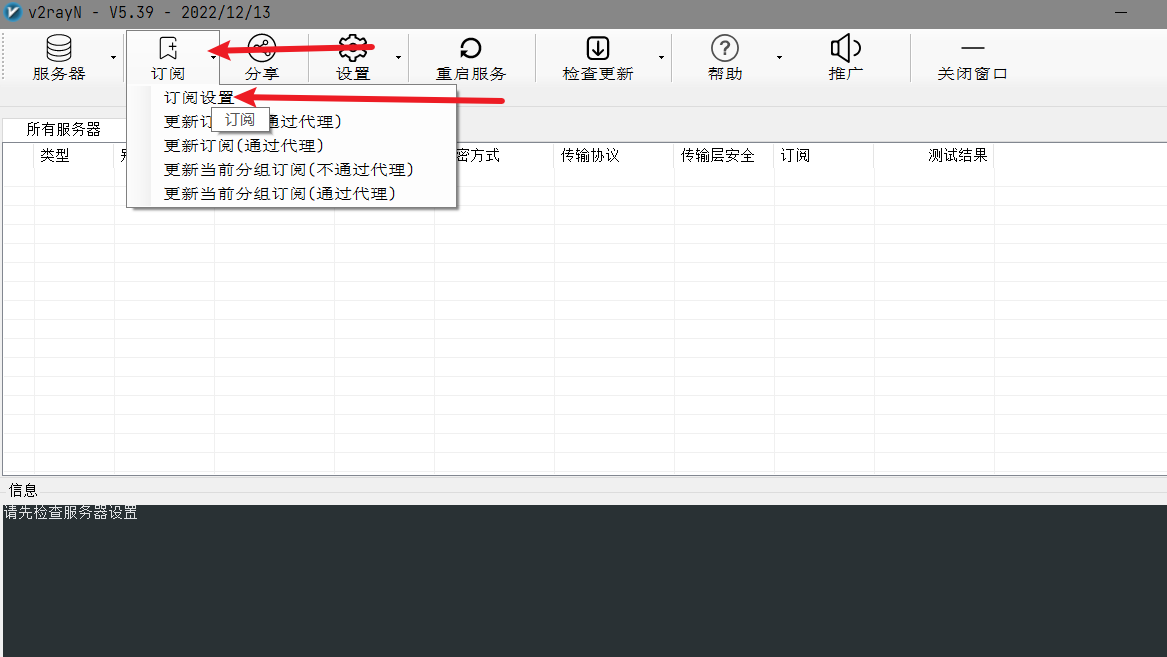Click the 分享 share icon
The height and width of the screenshot is (657, 1167).
262,48
